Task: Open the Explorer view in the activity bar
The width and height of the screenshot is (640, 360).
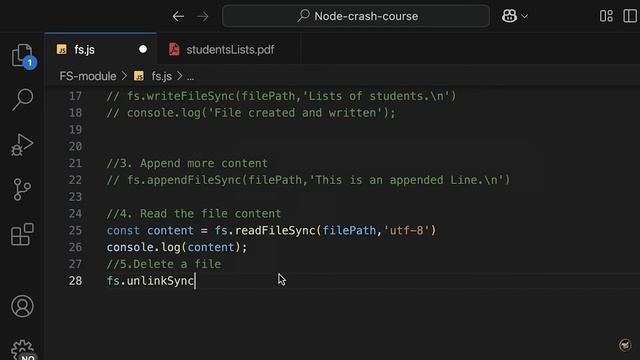Action: click(x=22, y=55)
